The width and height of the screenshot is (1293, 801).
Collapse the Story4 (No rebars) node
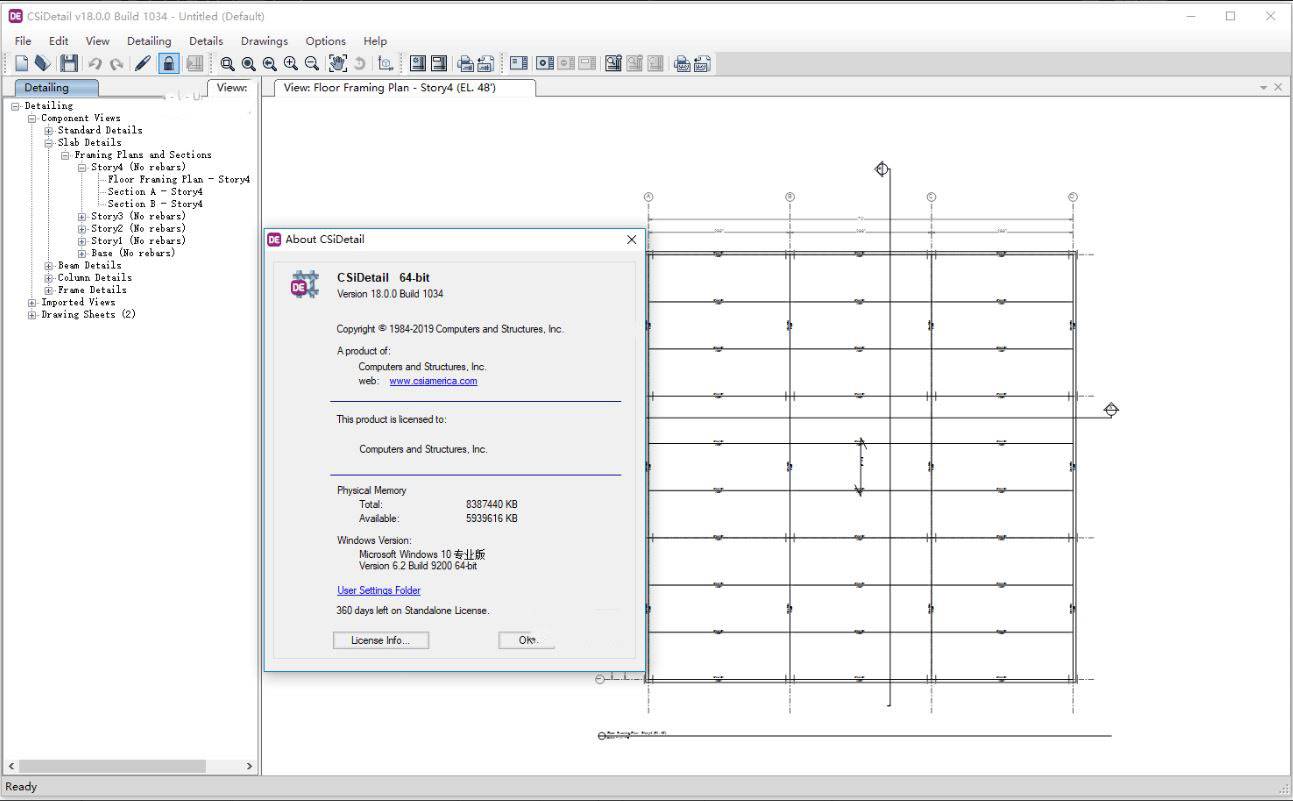tap(82, 167)
